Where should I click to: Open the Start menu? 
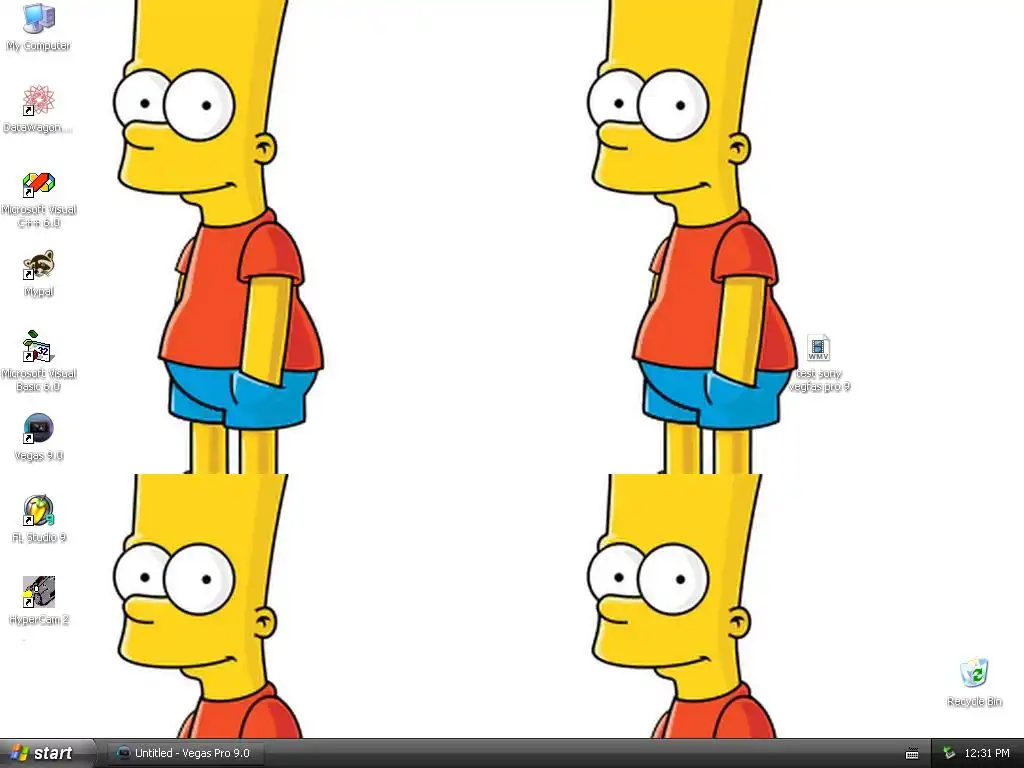click(48, 753)
